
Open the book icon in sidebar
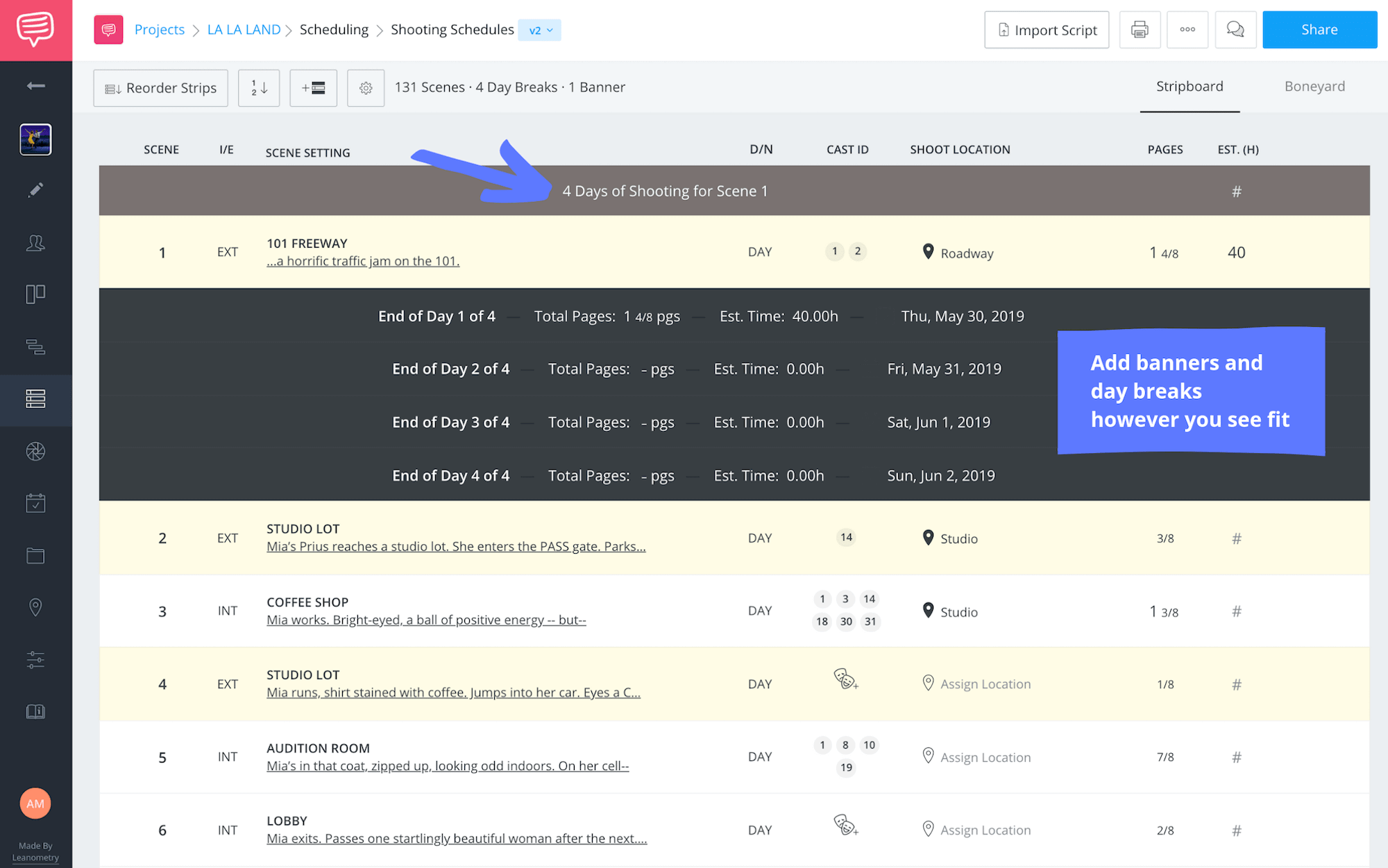[x=35, y=711]
